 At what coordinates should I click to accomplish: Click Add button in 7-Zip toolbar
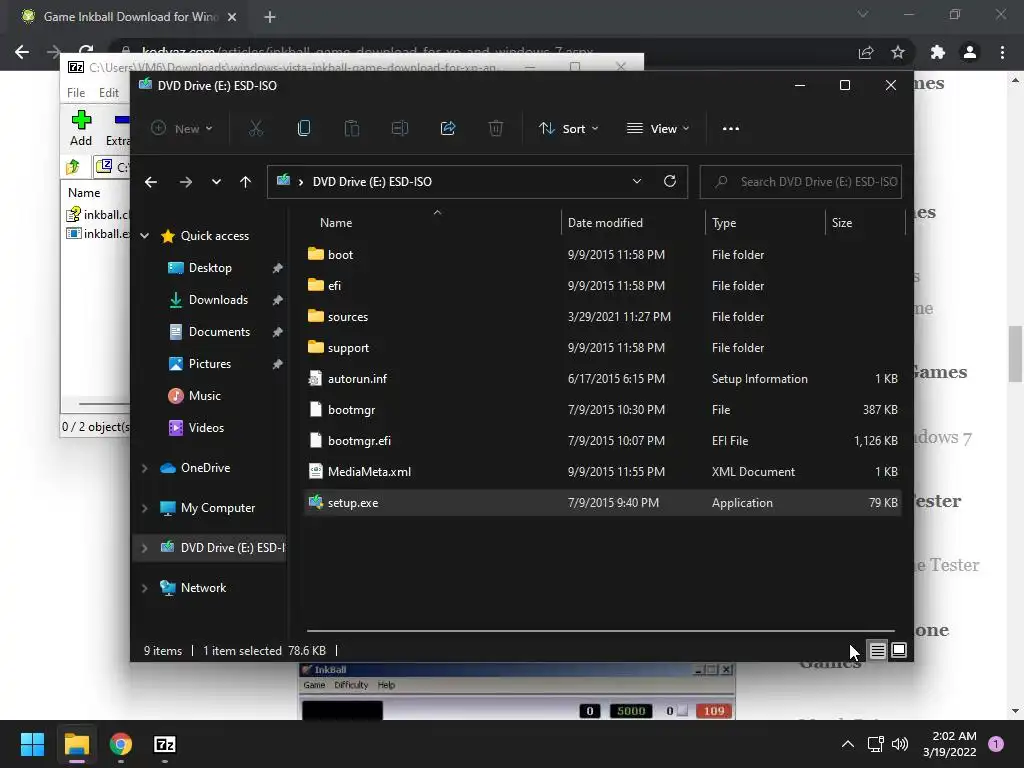(x=81, y=128)
